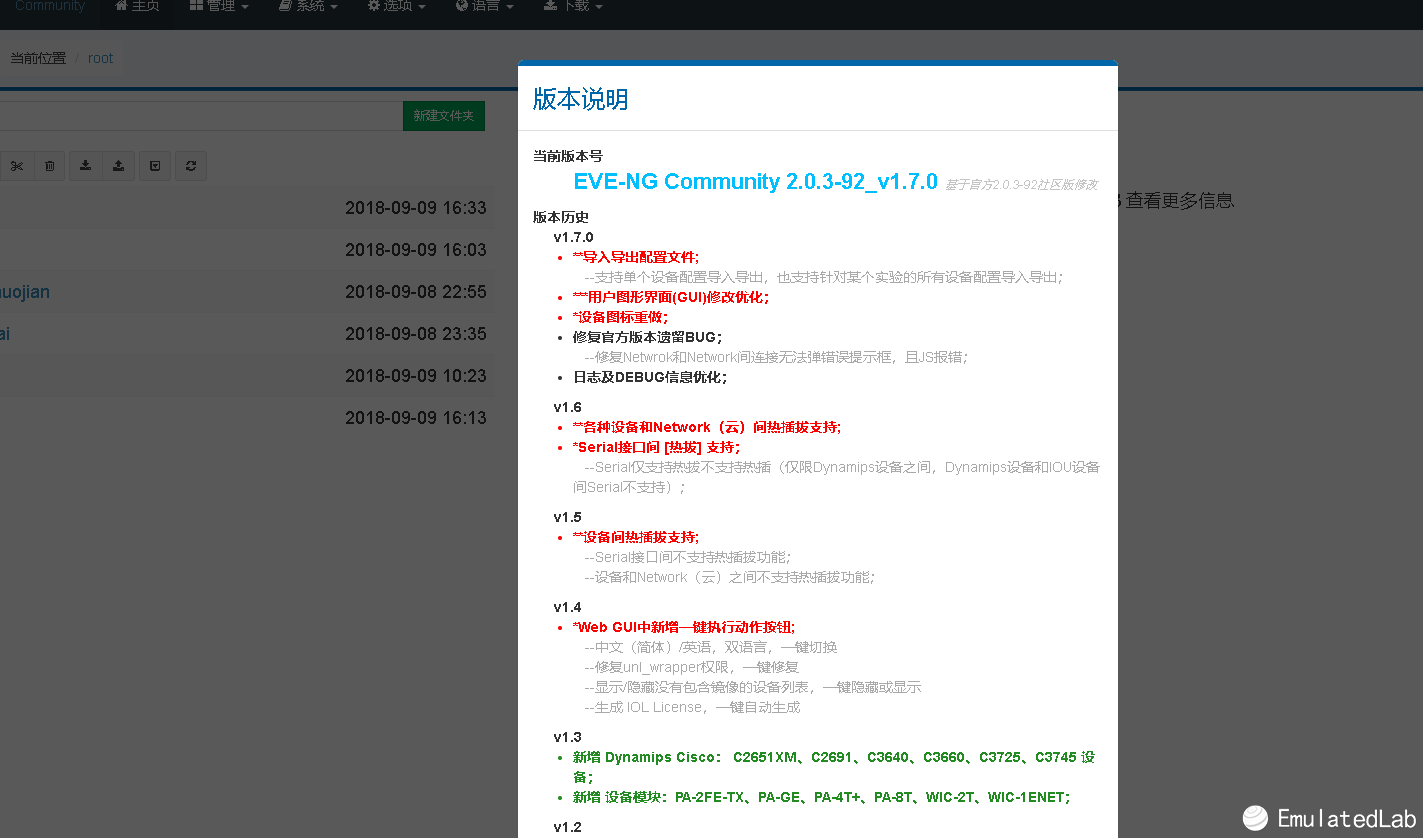
Task: Click the upload-arrow icon in file toolbar
Action: (x=118, y=166)
